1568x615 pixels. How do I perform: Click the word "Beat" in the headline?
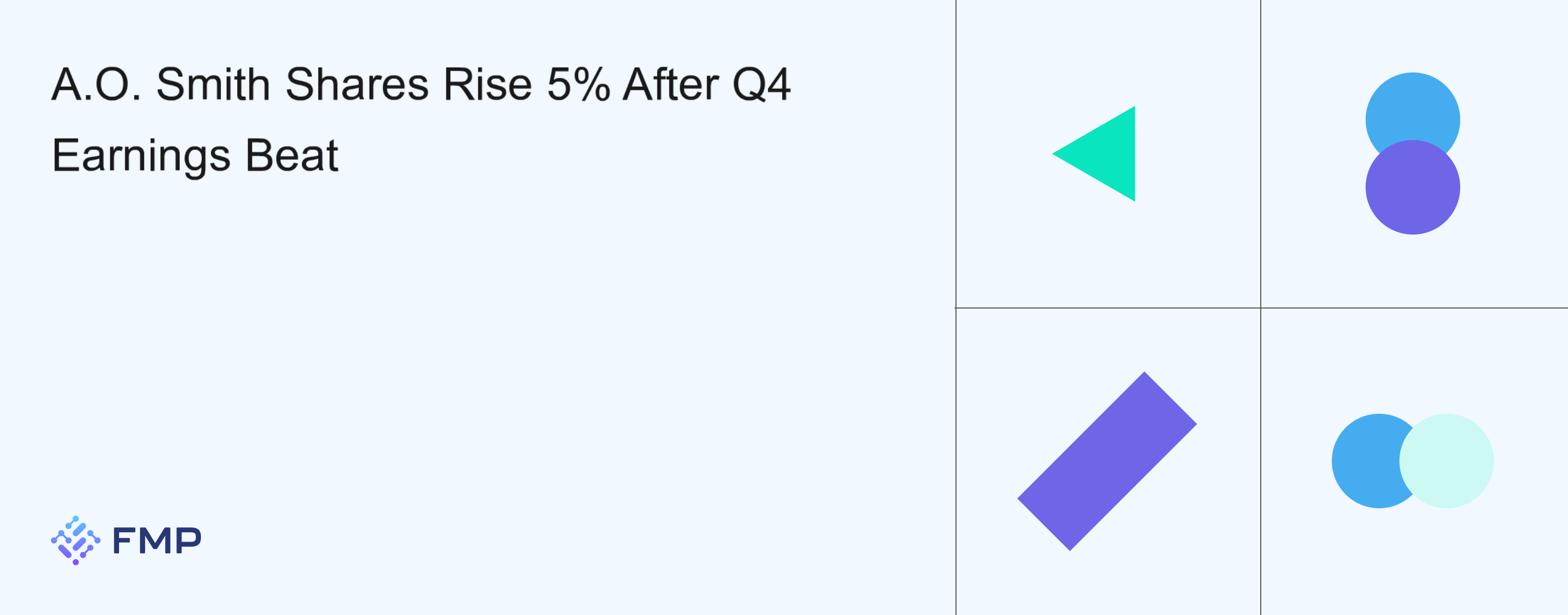point(292,156)
